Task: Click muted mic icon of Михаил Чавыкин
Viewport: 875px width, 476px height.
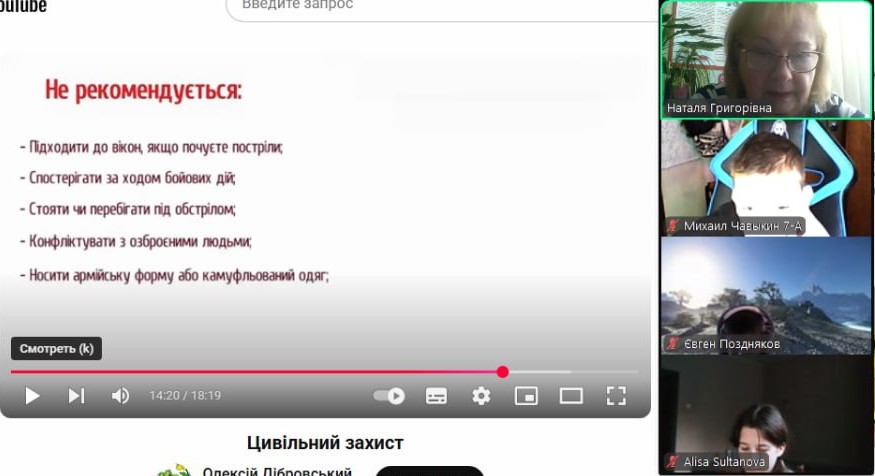Action: pos(672,225)
